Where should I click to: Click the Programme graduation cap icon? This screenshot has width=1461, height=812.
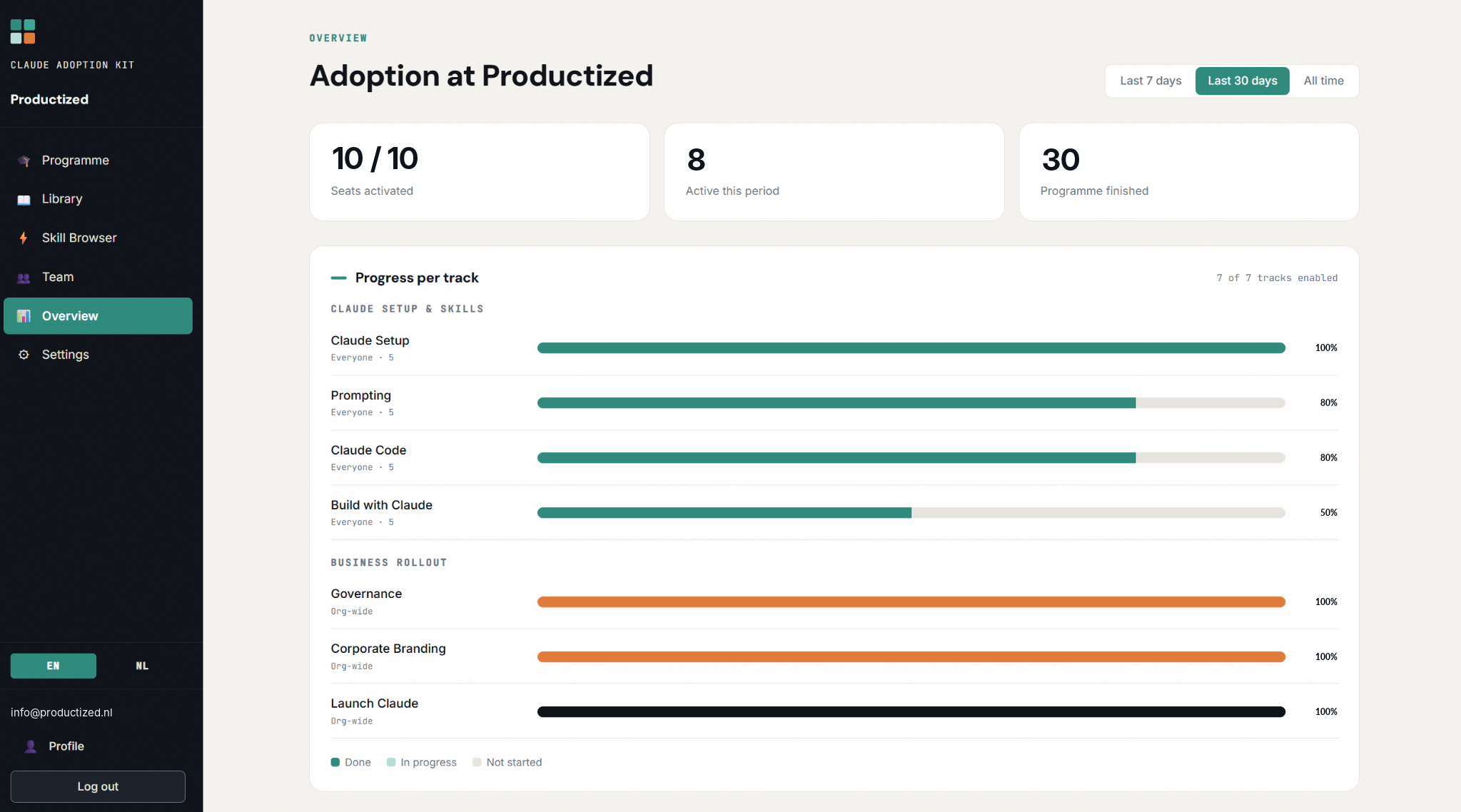(24, 161)
